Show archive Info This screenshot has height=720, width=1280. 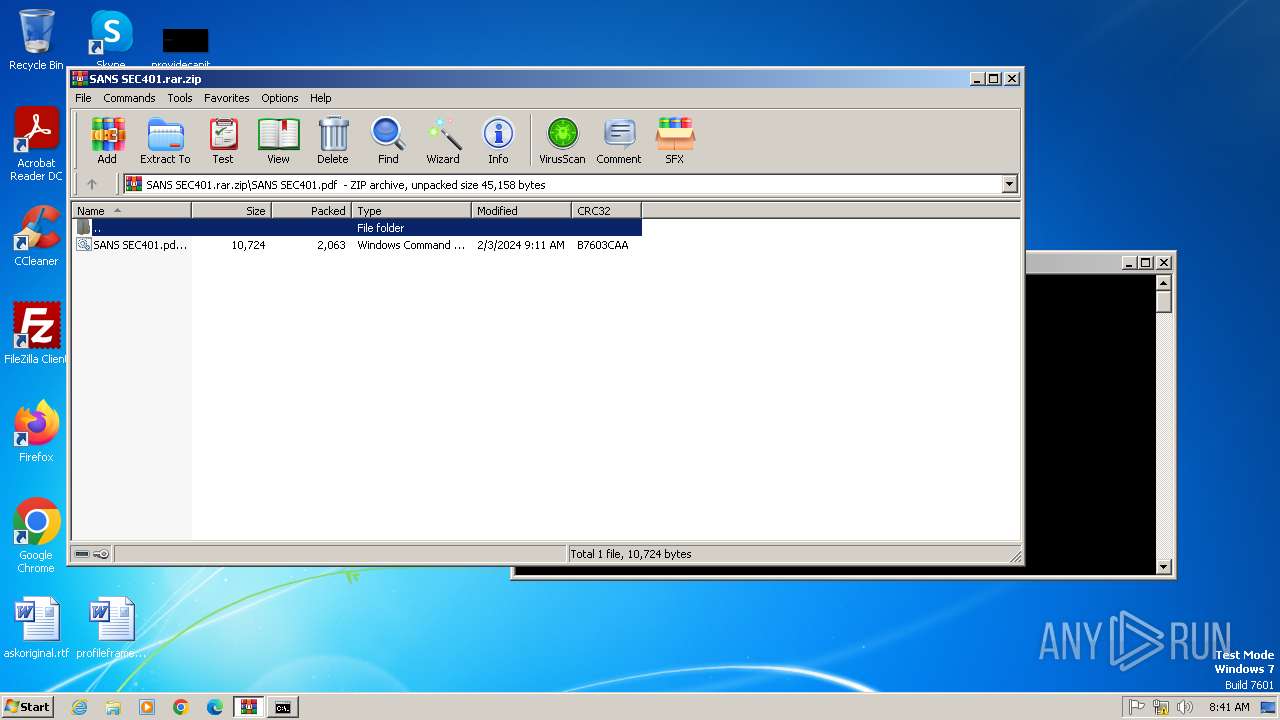[498, 140]
